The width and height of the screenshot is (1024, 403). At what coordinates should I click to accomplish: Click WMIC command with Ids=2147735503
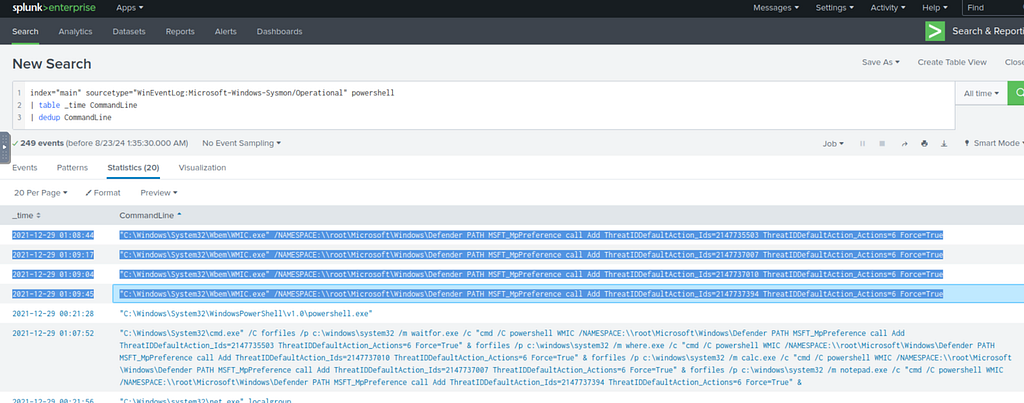[531, 234]
